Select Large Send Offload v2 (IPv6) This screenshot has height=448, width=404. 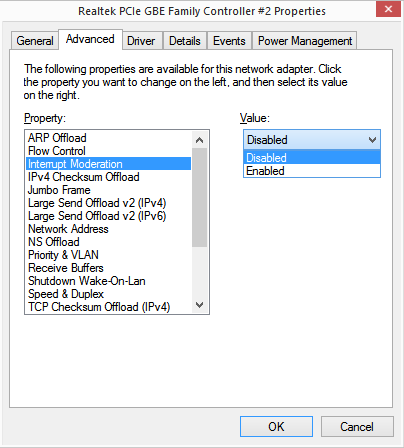(108, 216)
